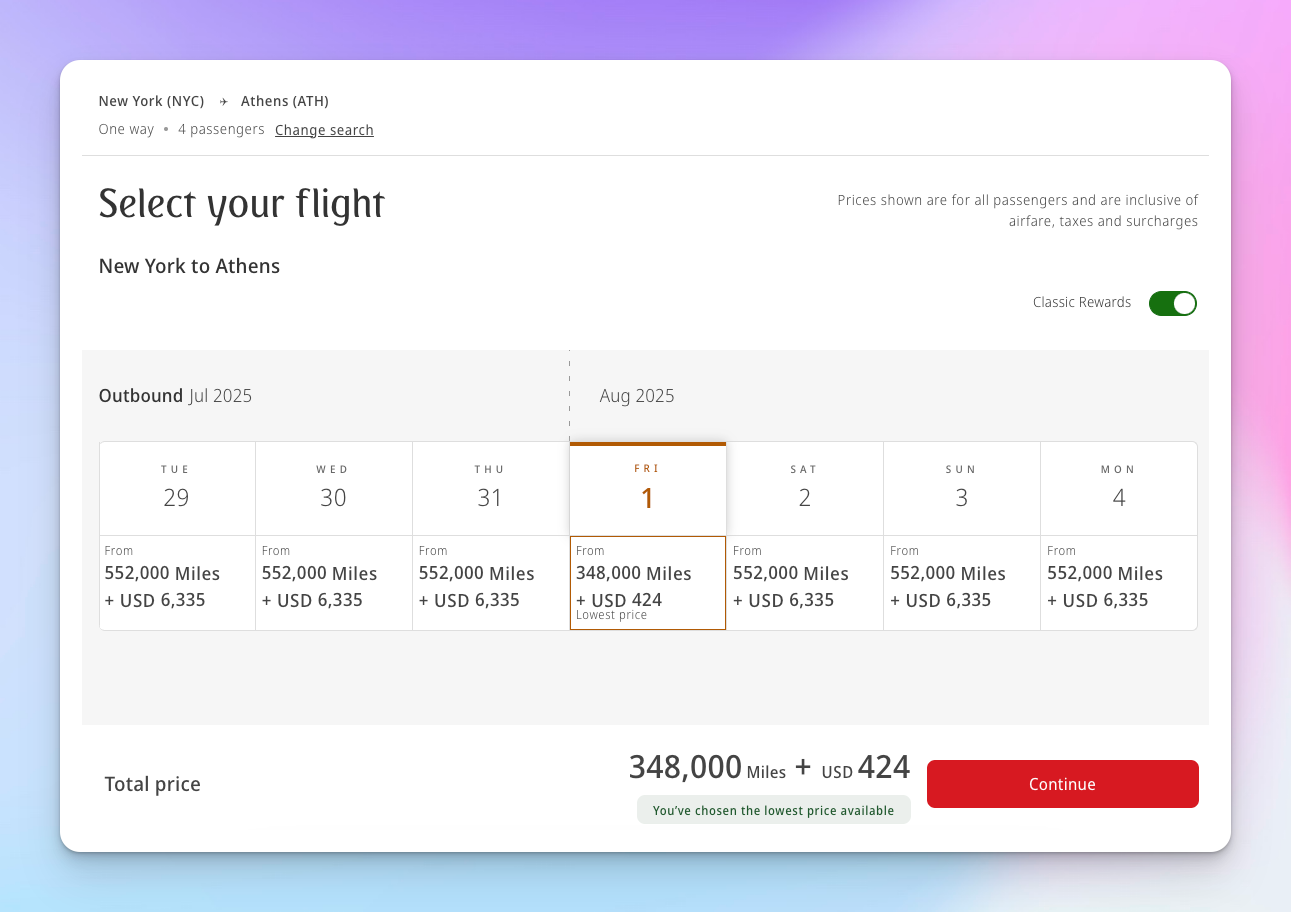Click Wednesday's 552,000 Miles price cell
This screenshot has height=912, width=1291.
(334, 583)
